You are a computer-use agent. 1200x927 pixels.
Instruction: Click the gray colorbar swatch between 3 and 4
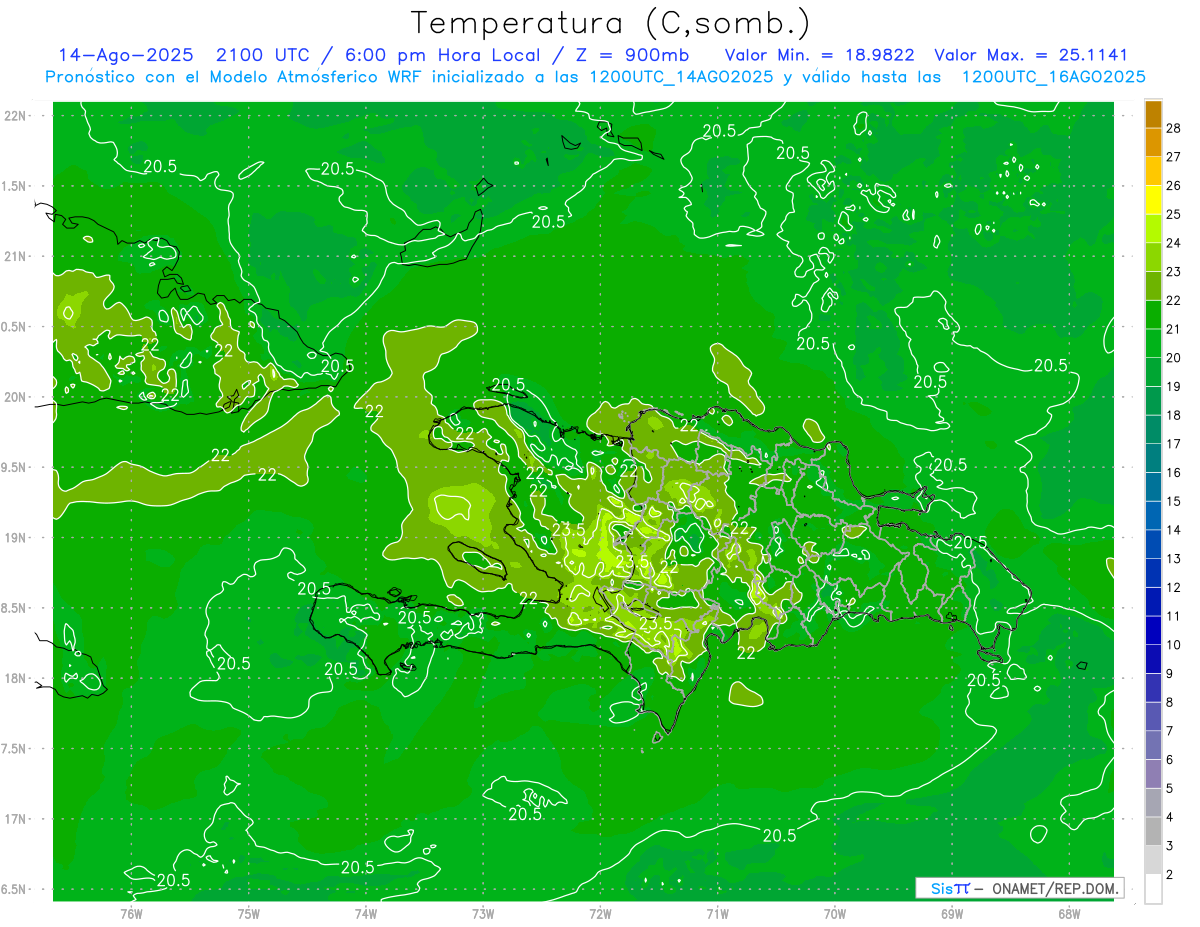(1153, 832)
